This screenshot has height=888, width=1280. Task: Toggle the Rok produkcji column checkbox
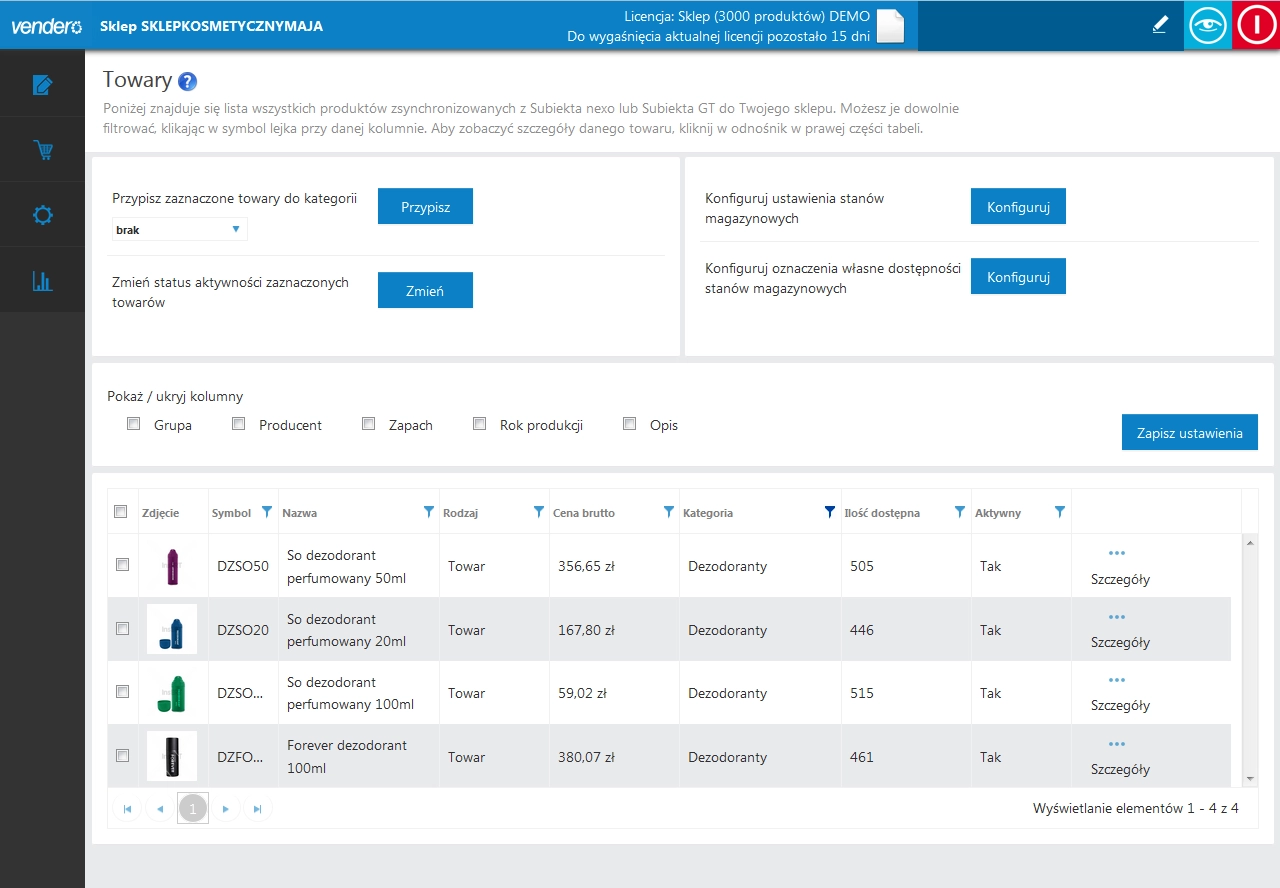[479, 424]
